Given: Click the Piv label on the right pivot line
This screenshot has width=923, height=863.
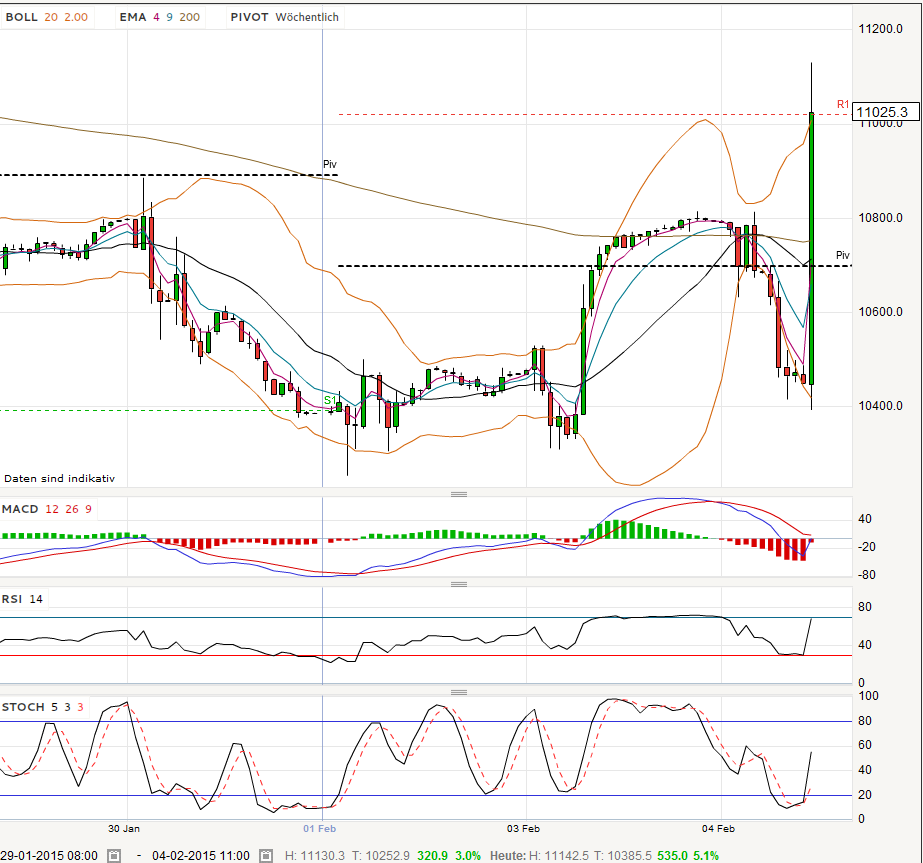Looking at the screenshot, I should [843, 255].
